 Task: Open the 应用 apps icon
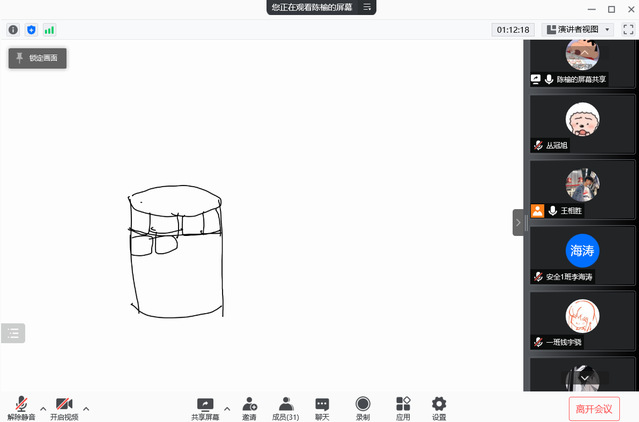pyautogui.click(x=403, y=405)
